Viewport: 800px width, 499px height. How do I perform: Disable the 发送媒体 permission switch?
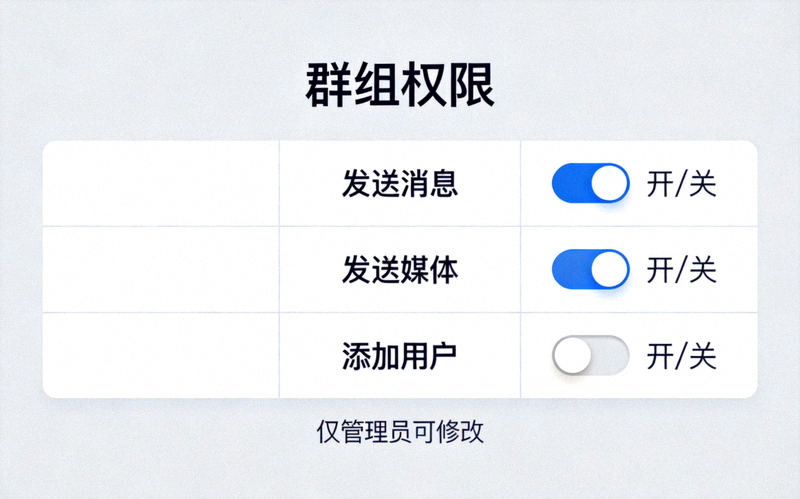pos(590,269)
